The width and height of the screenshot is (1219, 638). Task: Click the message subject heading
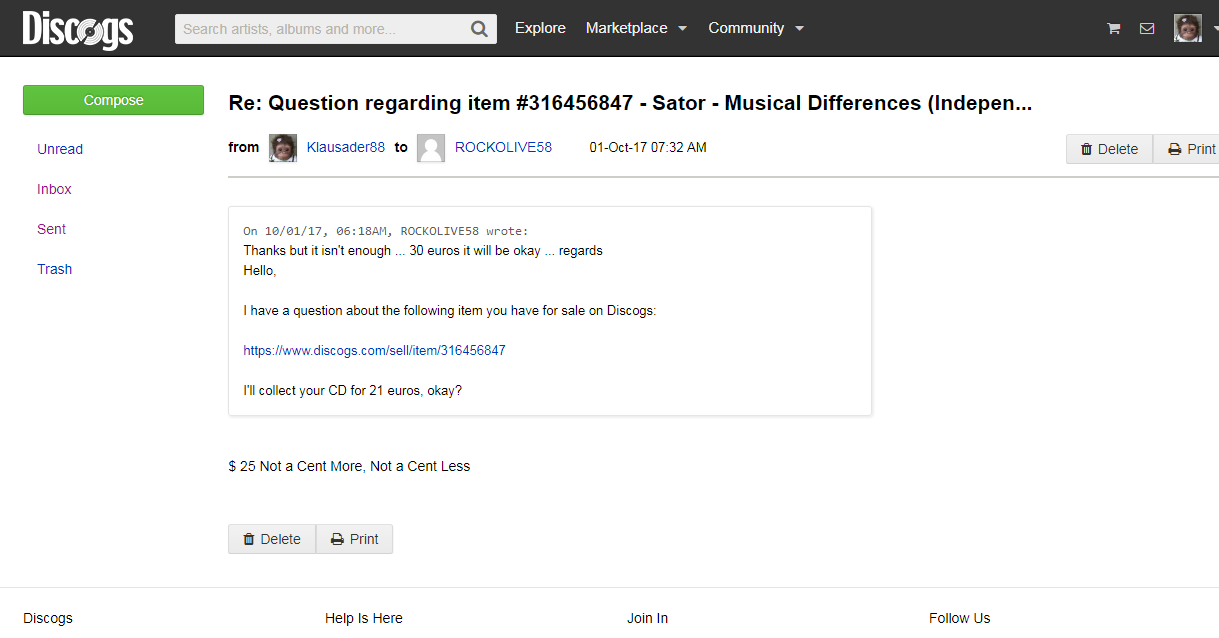click(630, 103)
